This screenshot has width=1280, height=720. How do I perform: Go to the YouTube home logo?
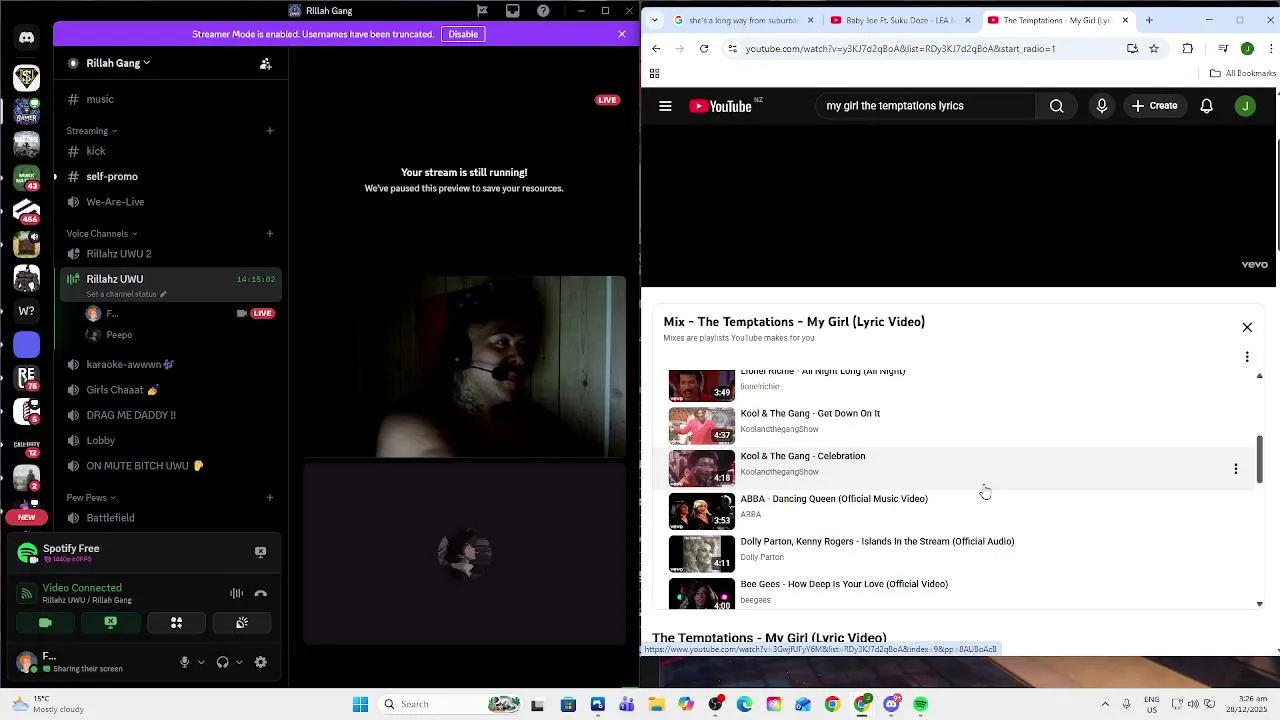pos(720,106)
